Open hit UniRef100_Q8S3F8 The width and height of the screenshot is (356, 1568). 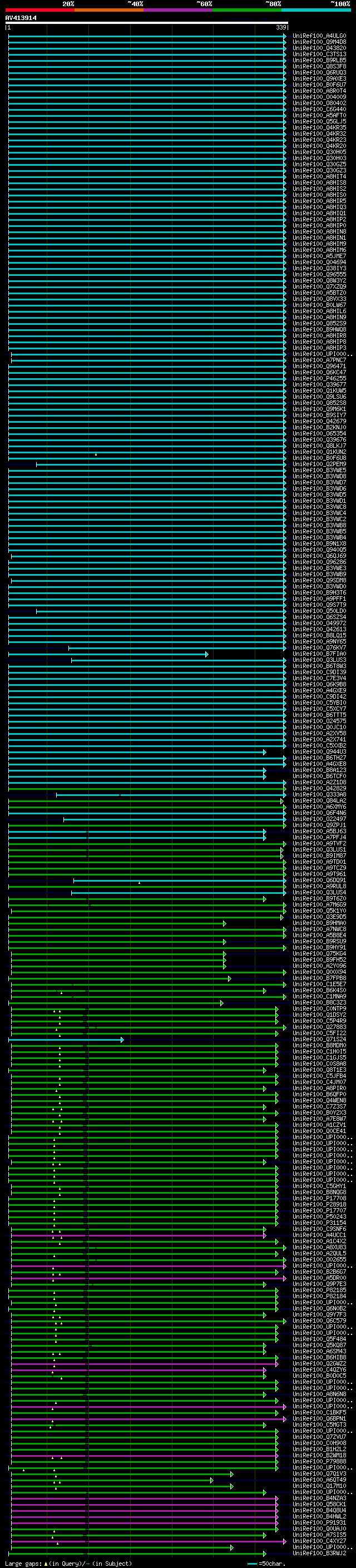pos(319,66)
